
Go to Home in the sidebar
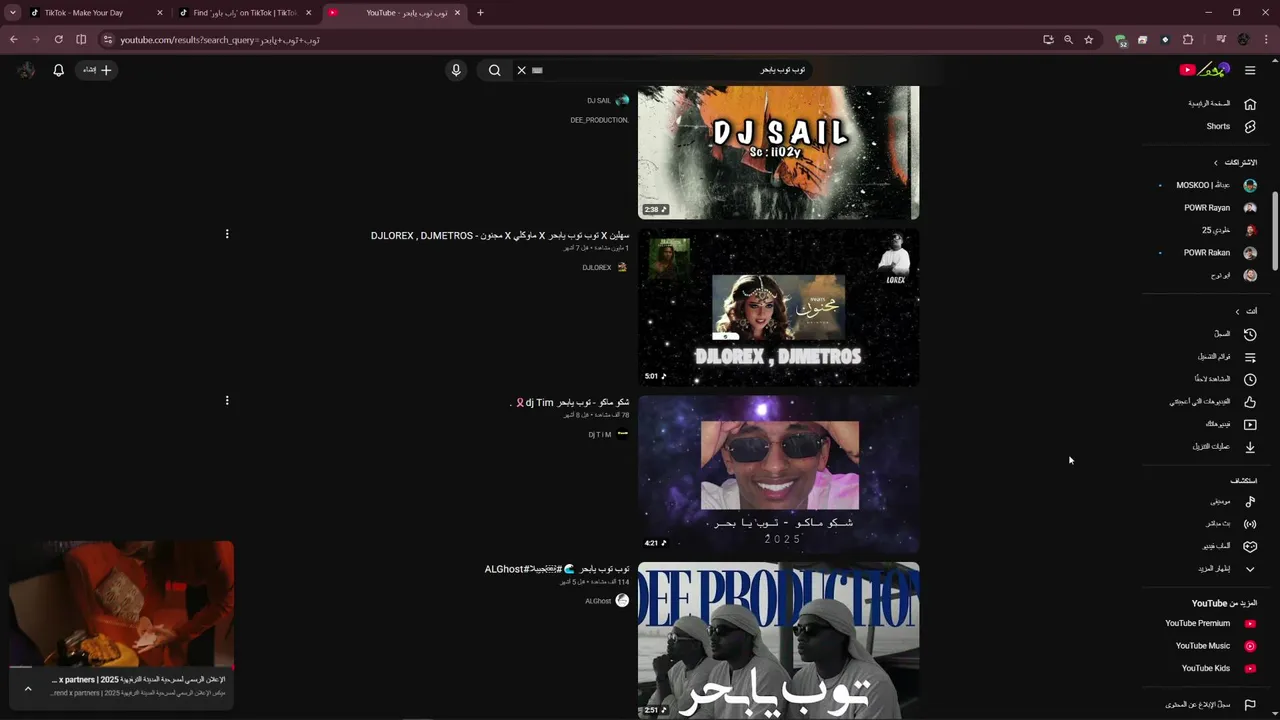(1221, 104)
